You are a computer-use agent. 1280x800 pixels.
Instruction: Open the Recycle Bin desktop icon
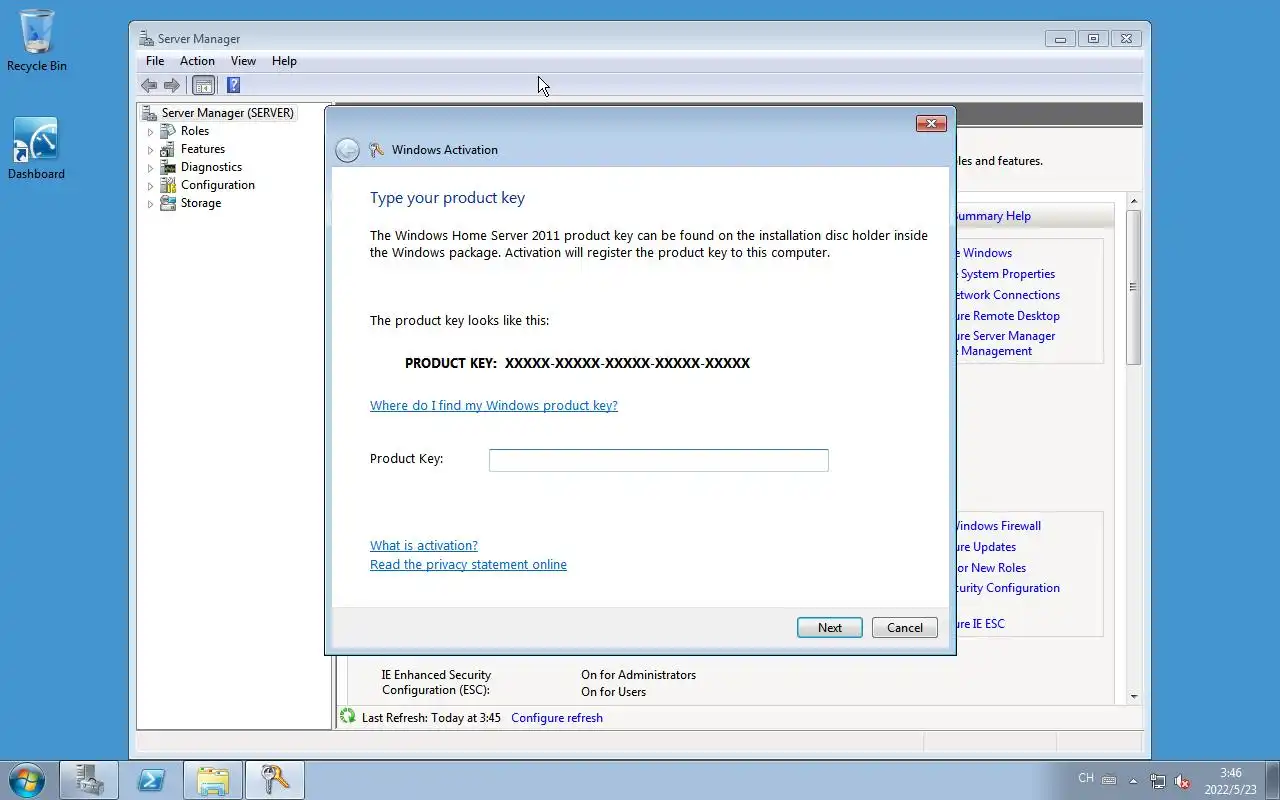click(x=37, y=40)
